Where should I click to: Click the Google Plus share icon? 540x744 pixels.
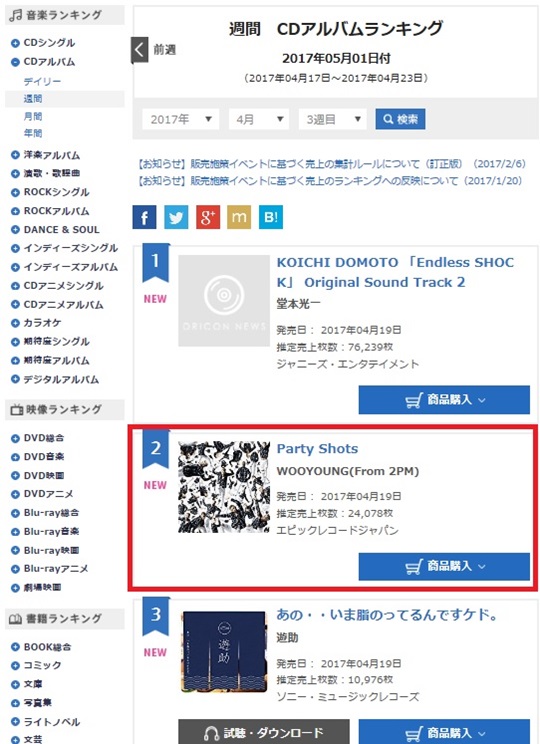point(208,217)
